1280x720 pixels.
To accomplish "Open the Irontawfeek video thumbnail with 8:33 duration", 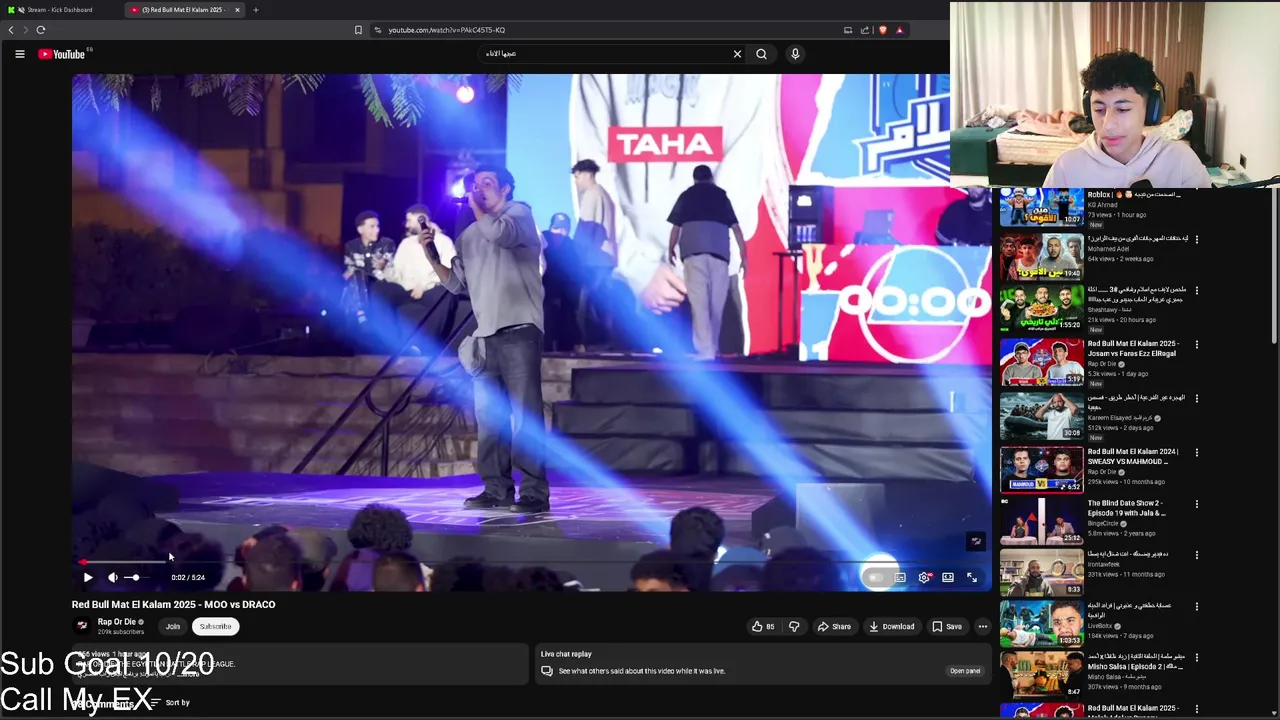I will [x=1041, y=571].
